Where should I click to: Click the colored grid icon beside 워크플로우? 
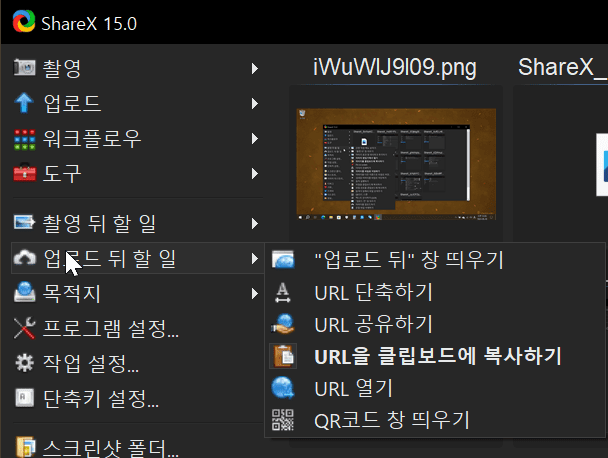[x=24, y=139]
